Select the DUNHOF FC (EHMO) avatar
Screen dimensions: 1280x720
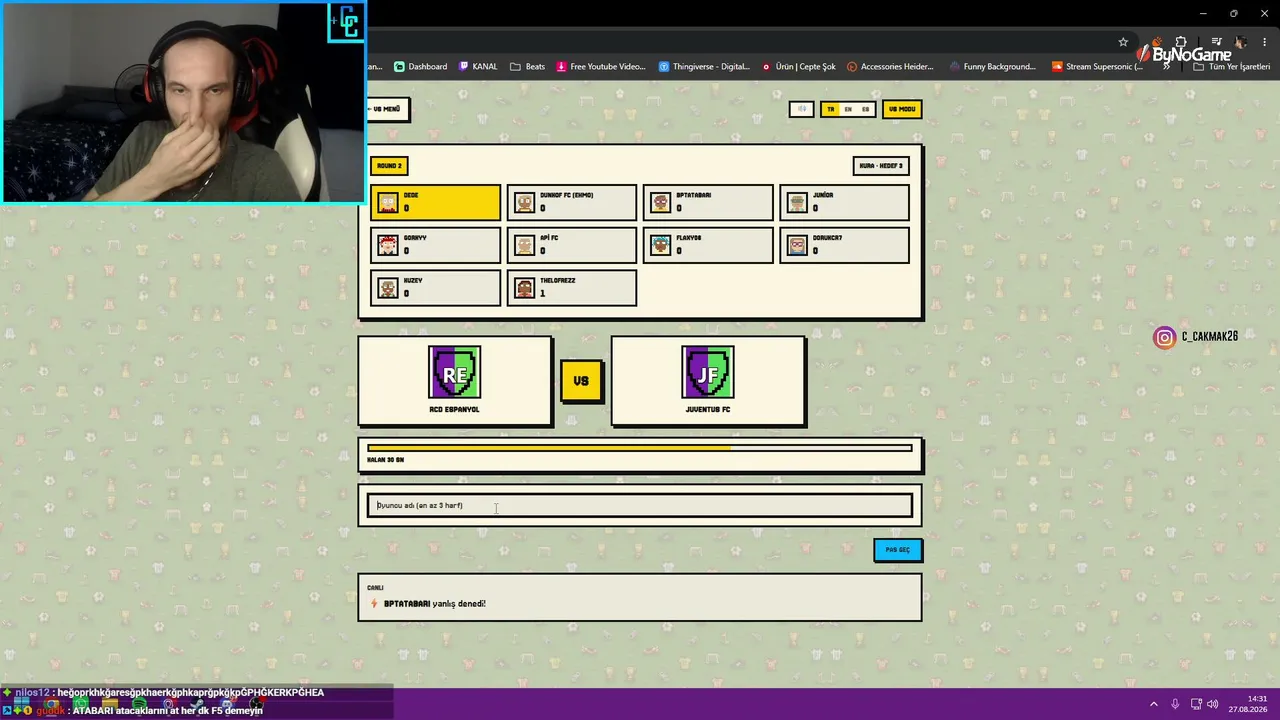524,203
